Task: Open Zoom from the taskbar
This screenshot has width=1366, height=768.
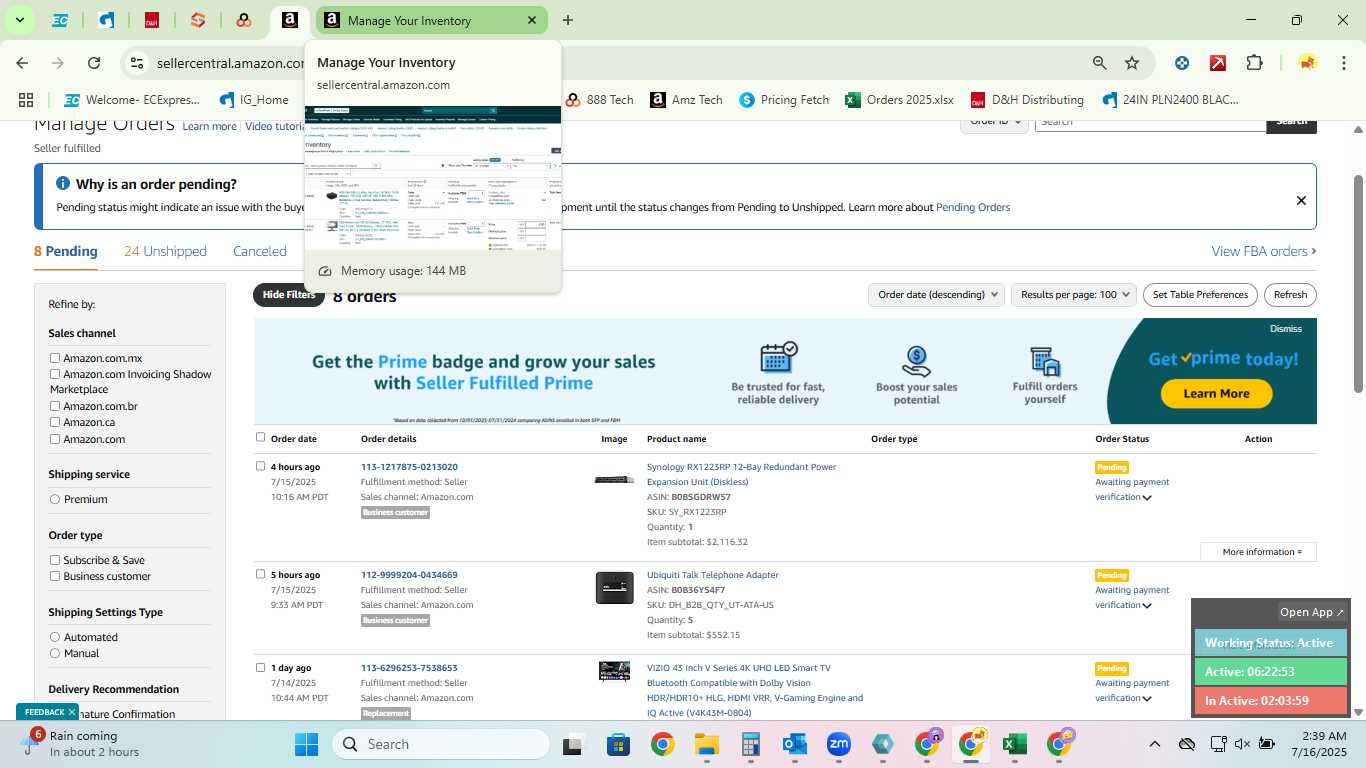Action: click(x=838, y=744)
